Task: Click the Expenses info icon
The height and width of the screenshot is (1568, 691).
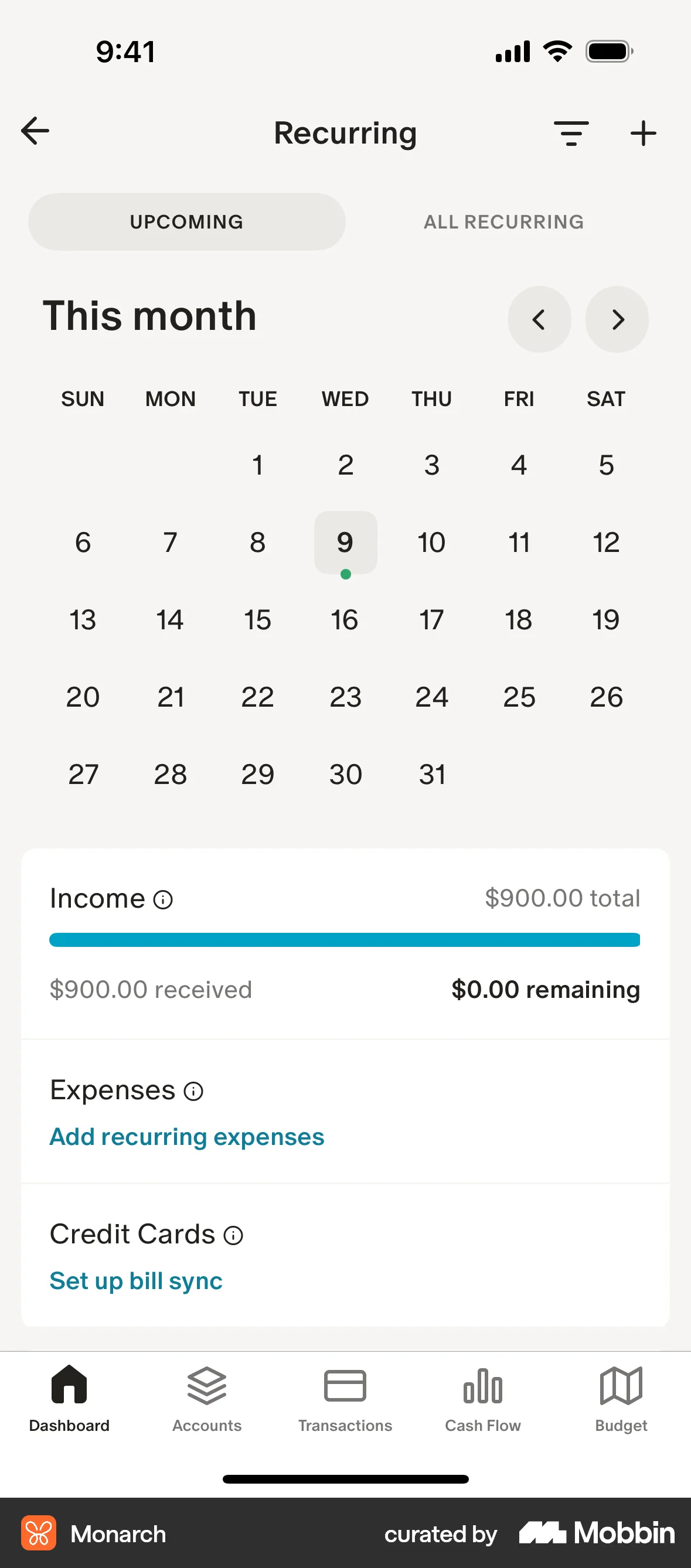Action: pyautogui.click(x=193, y=1092)
